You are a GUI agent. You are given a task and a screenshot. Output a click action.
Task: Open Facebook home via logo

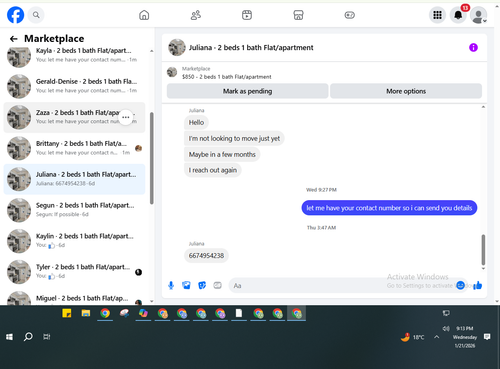(15, 15)
